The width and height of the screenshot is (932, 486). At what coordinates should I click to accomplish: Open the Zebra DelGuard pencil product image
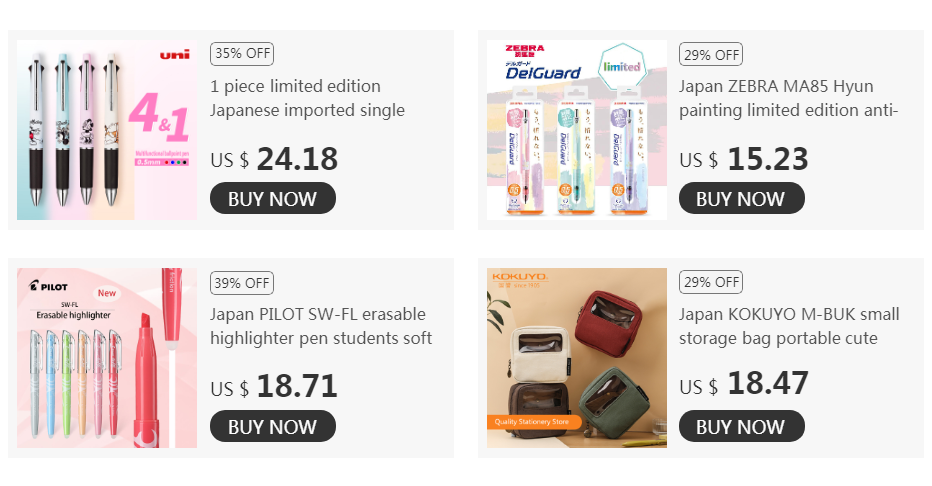point(577,130)
